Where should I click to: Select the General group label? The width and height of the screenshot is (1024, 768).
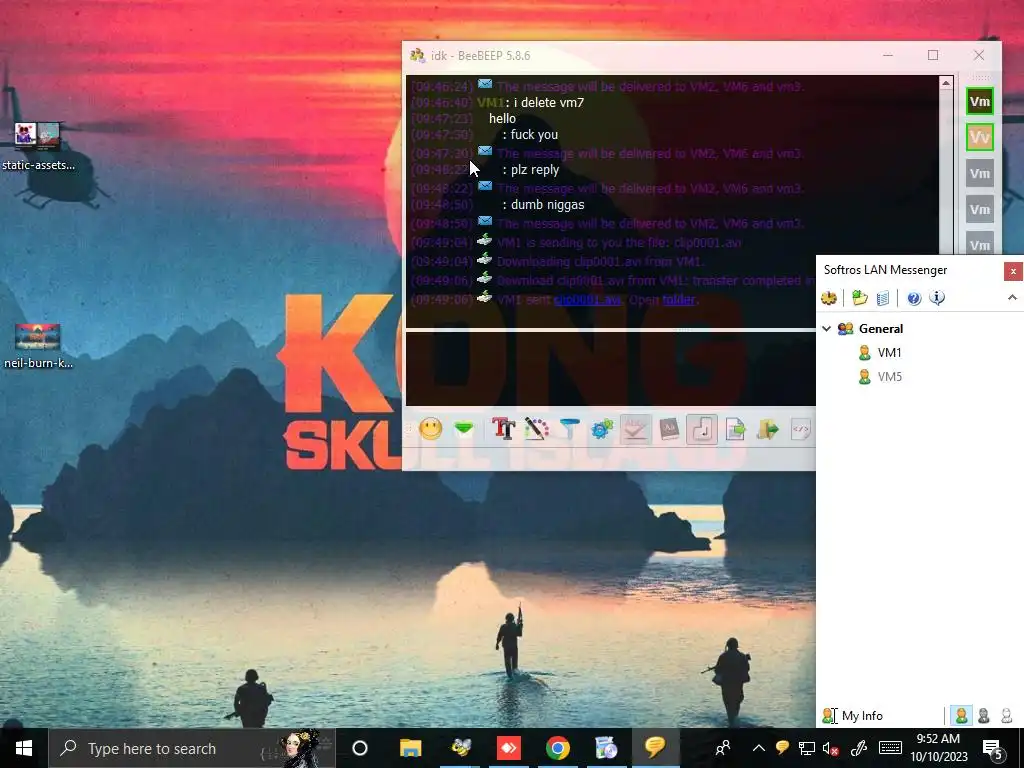pos(881,328)
